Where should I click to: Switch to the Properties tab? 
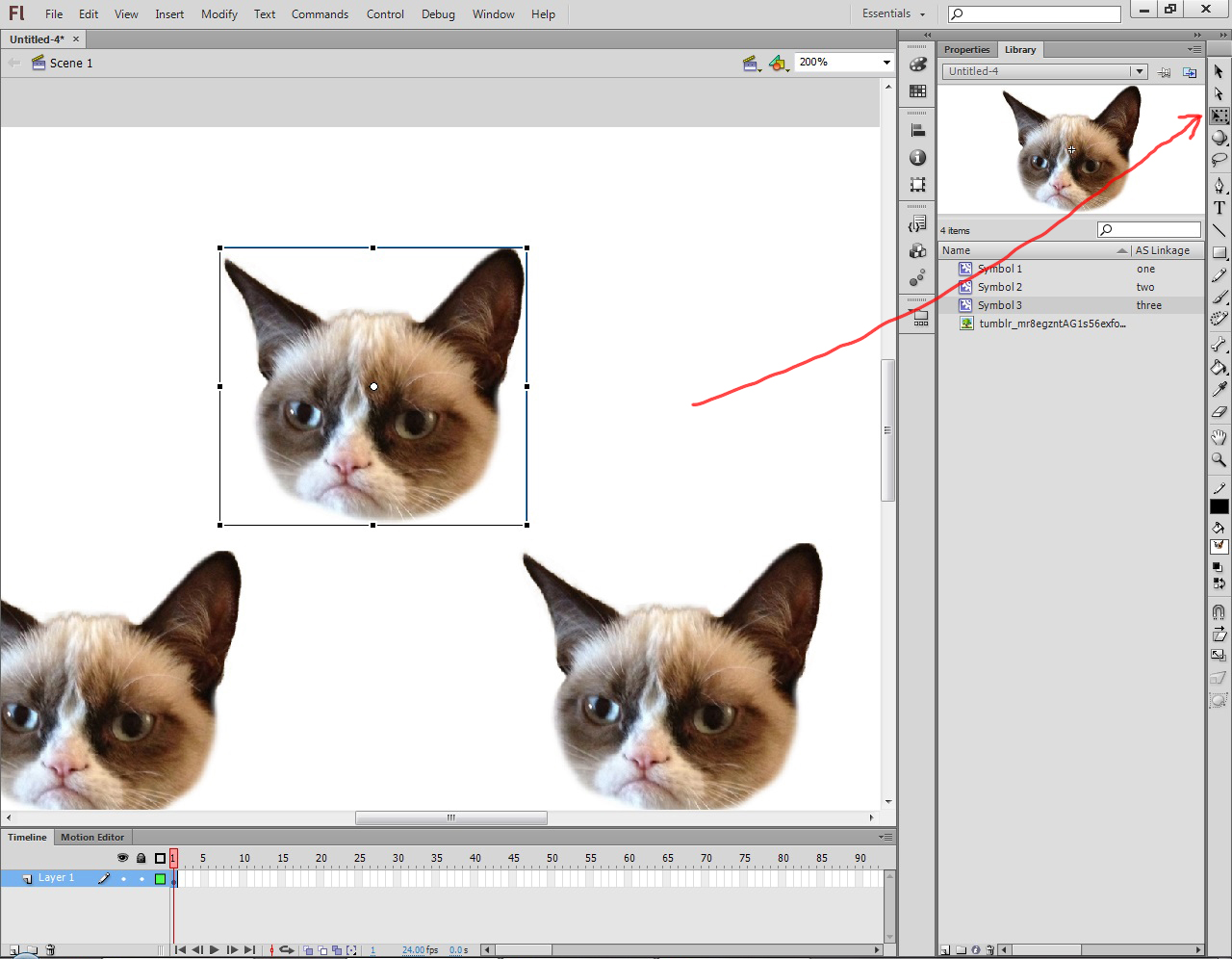tap(966, 49)
